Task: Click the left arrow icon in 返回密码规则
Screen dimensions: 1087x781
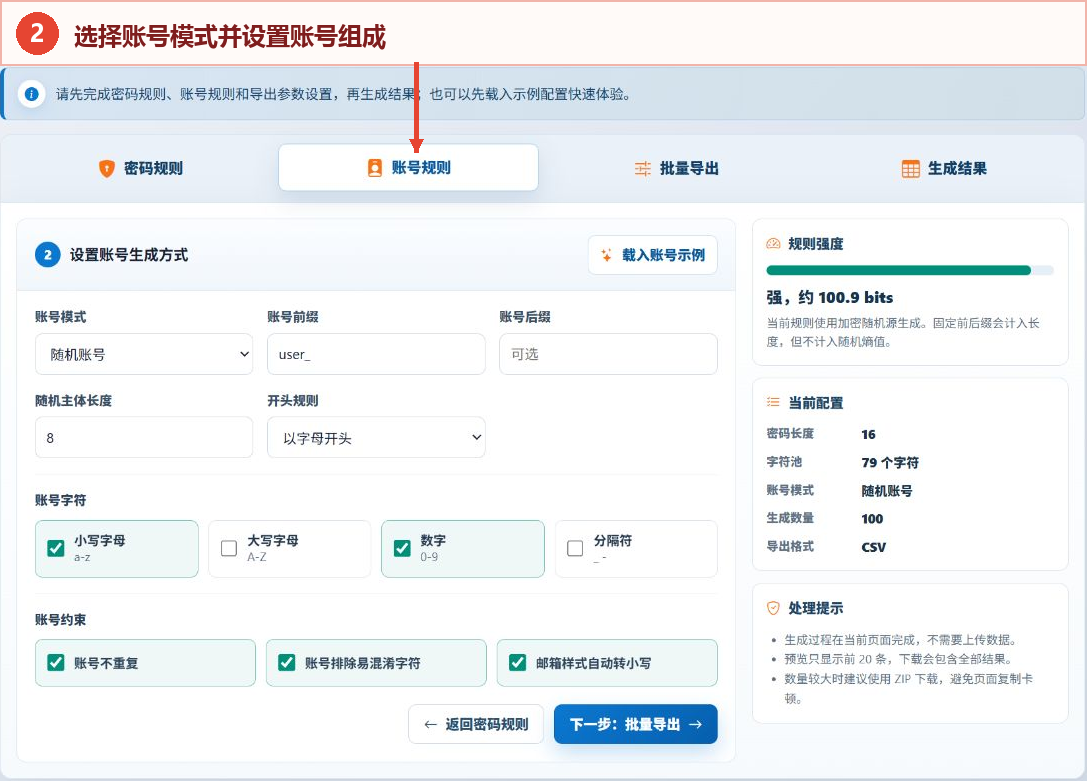Action: pos(431,724)
